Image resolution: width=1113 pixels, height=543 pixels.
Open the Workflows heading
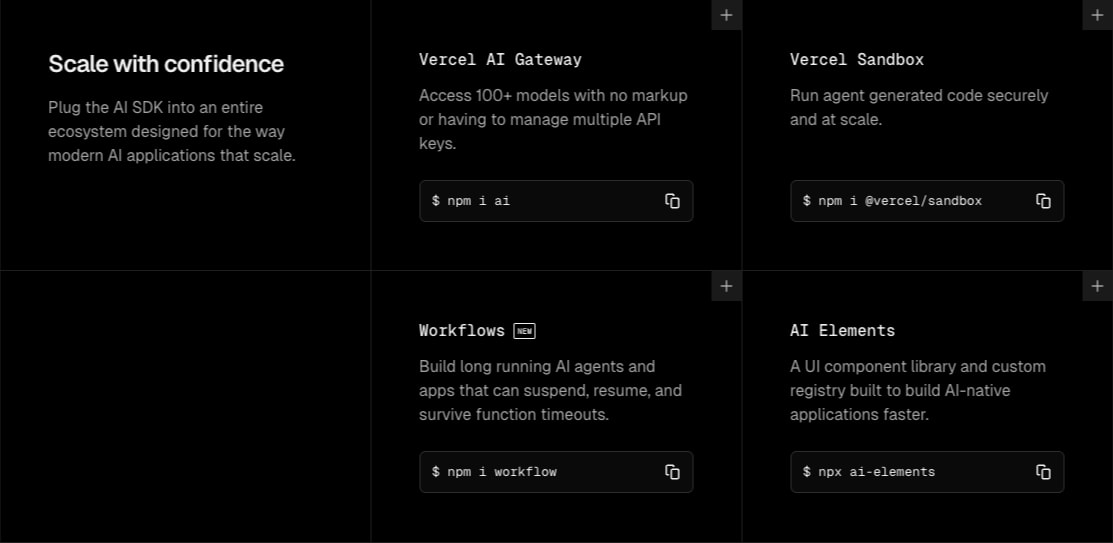tap(461, 331)
